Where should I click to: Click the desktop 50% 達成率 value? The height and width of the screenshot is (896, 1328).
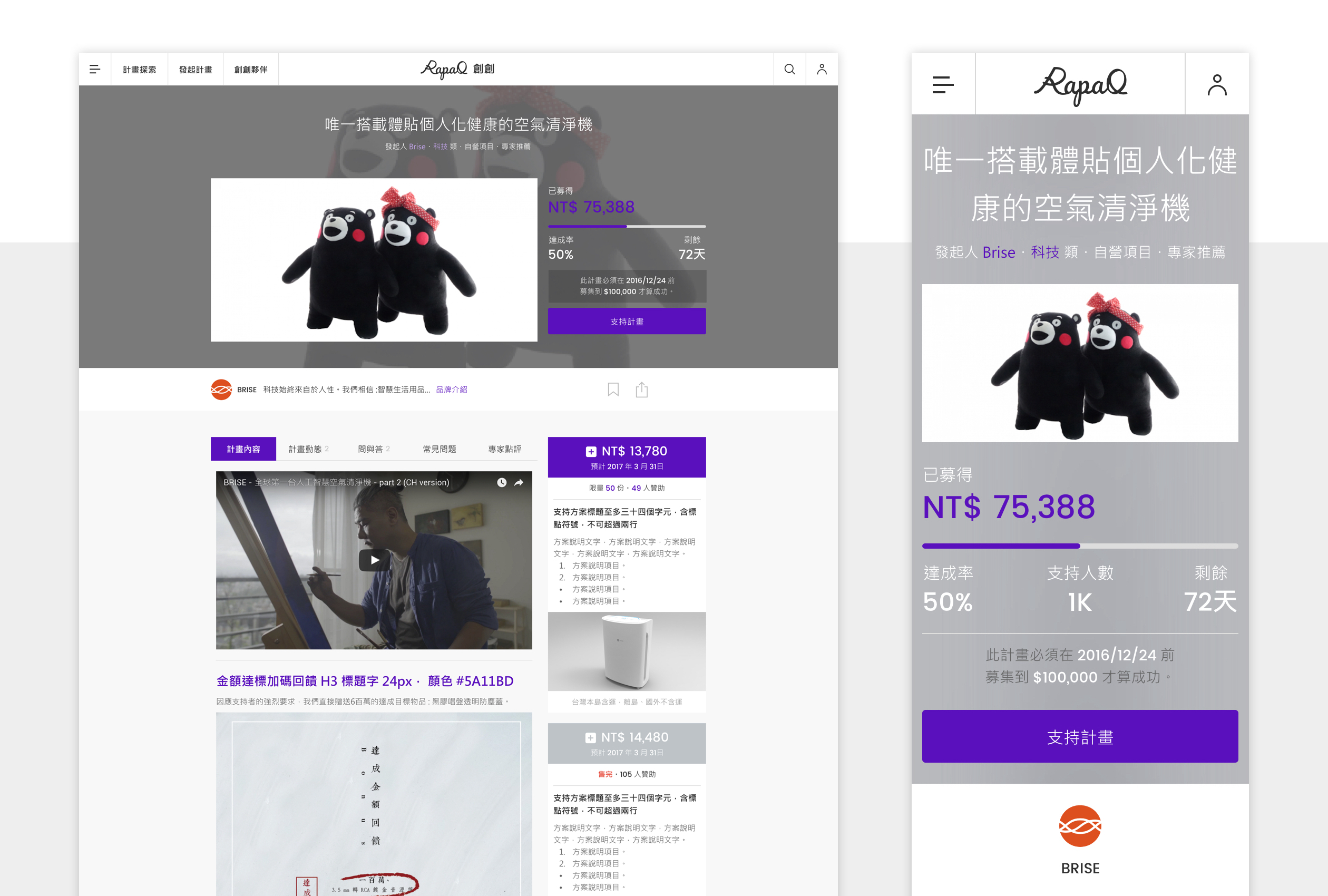(560, 254)
